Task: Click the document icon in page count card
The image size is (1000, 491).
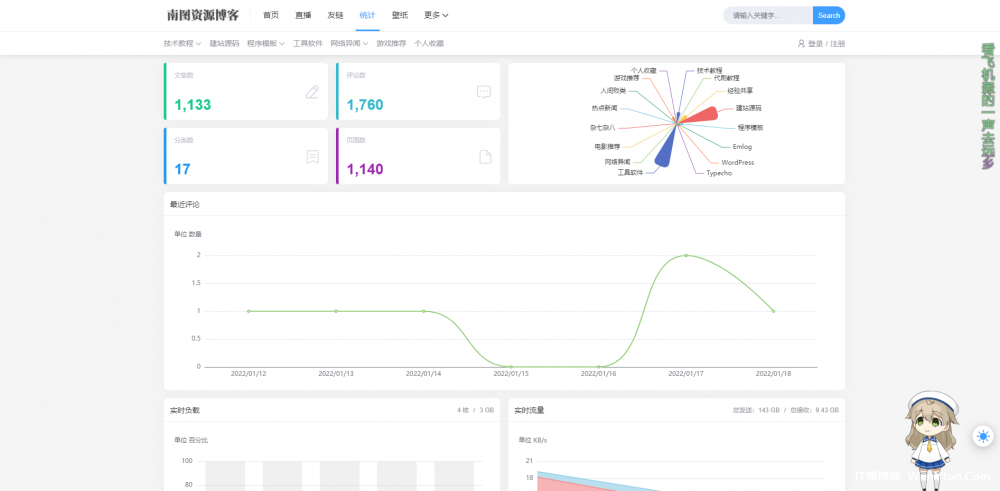Action: tap(484, 156)
